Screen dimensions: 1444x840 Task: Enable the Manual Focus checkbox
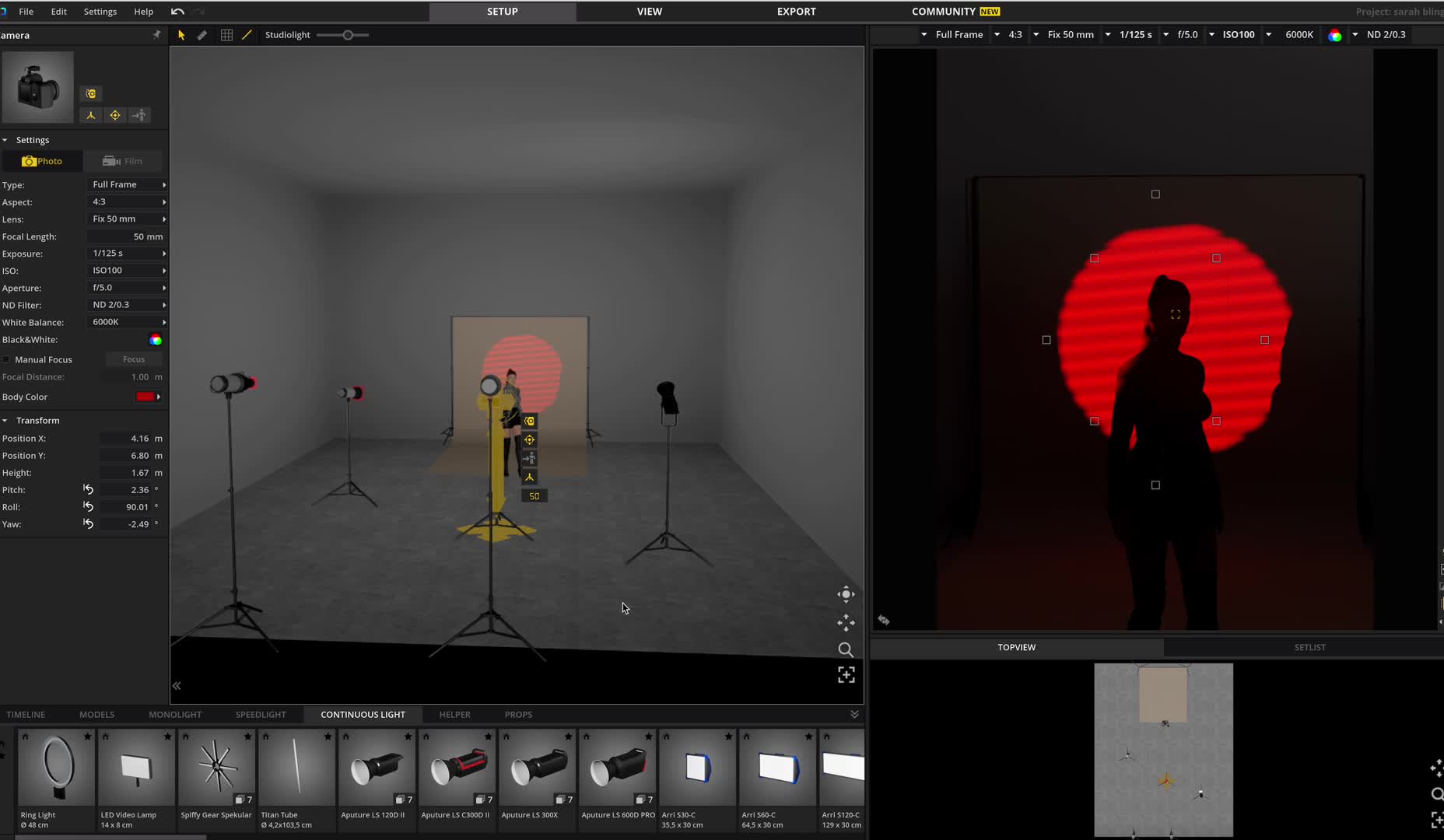7,359
